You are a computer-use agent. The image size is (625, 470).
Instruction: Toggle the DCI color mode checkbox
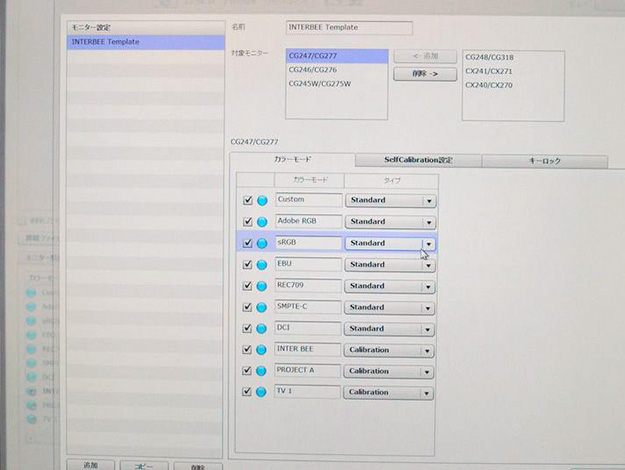coord(247,328)
